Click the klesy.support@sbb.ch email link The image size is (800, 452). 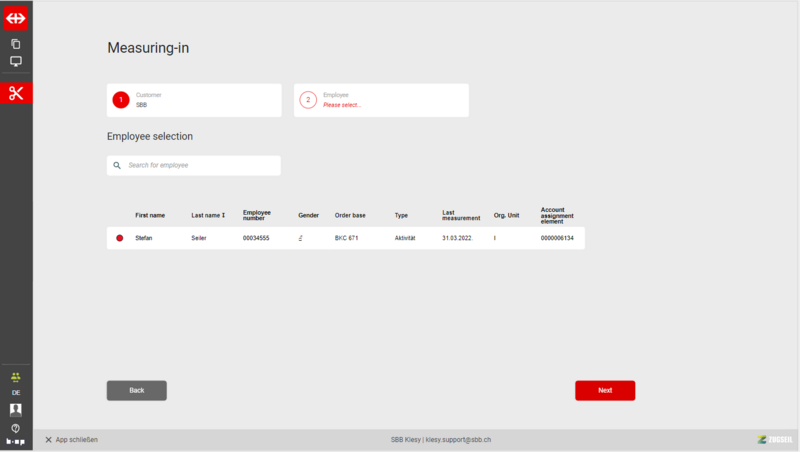pyautogui.click(x=460, y=440)
